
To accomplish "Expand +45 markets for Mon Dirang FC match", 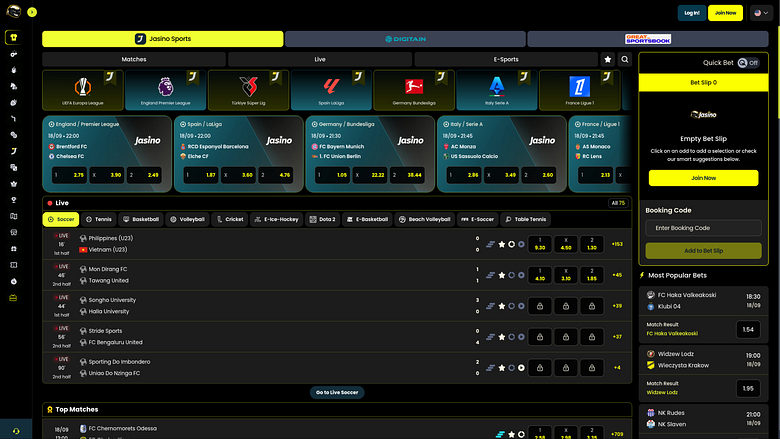I will [617, 275].
